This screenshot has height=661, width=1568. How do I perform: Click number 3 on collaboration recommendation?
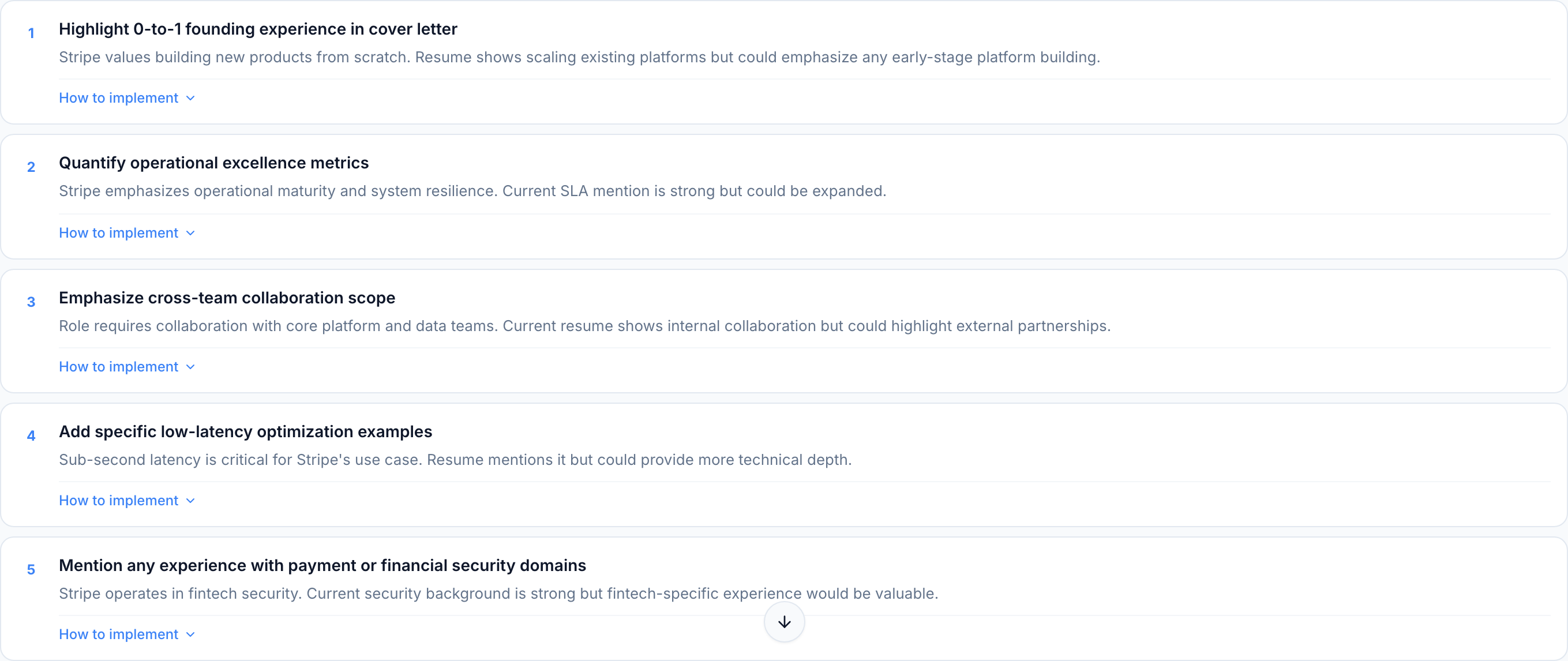pyautogui.click(x=31, y=302)
